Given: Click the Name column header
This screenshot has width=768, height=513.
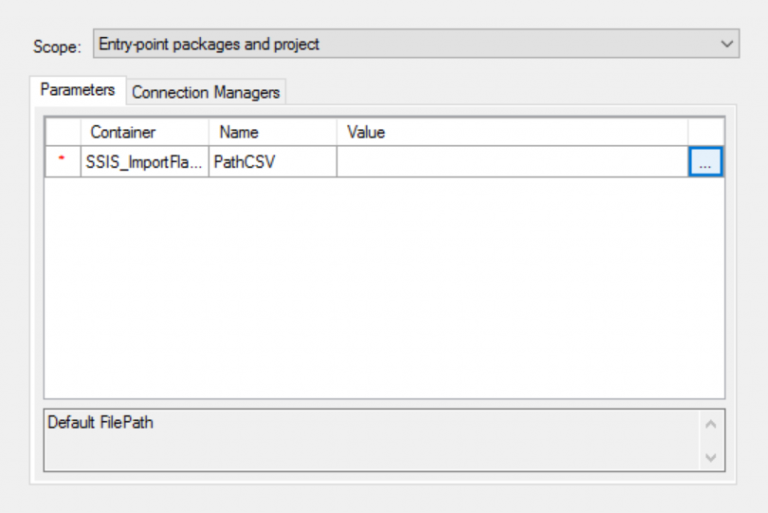Looking at the screenshot, I should [272, 132].
